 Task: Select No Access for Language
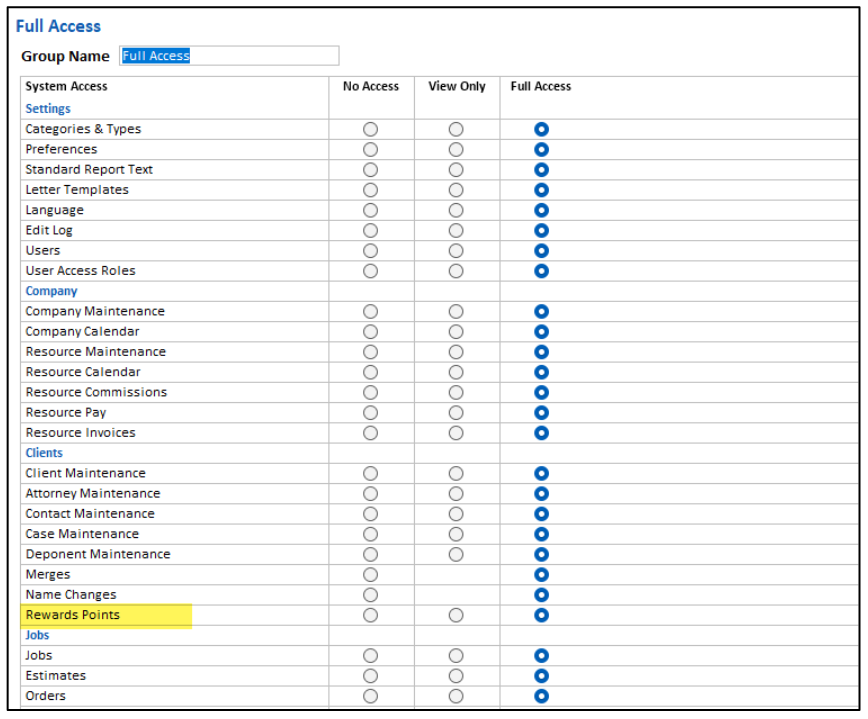[370, 210]
